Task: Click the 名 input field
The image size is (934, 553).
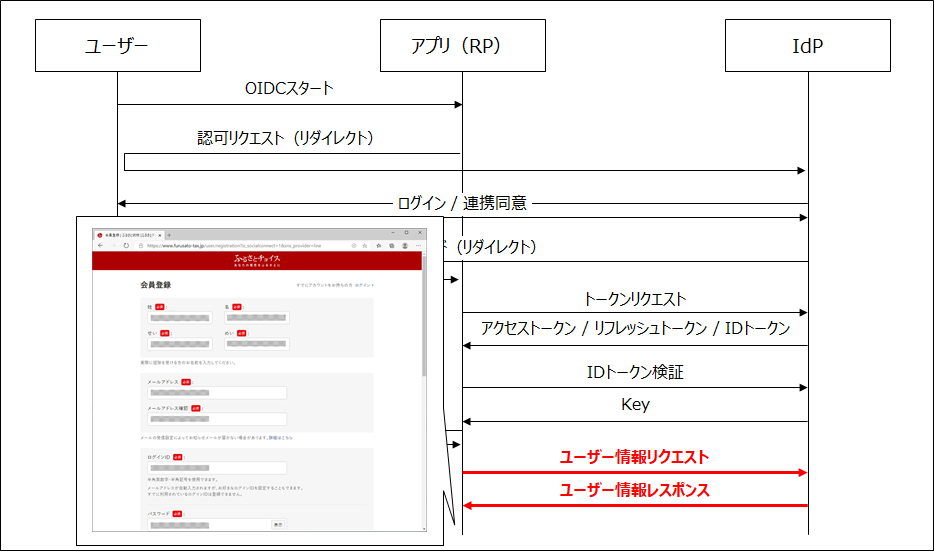Action: pos(257,318)
